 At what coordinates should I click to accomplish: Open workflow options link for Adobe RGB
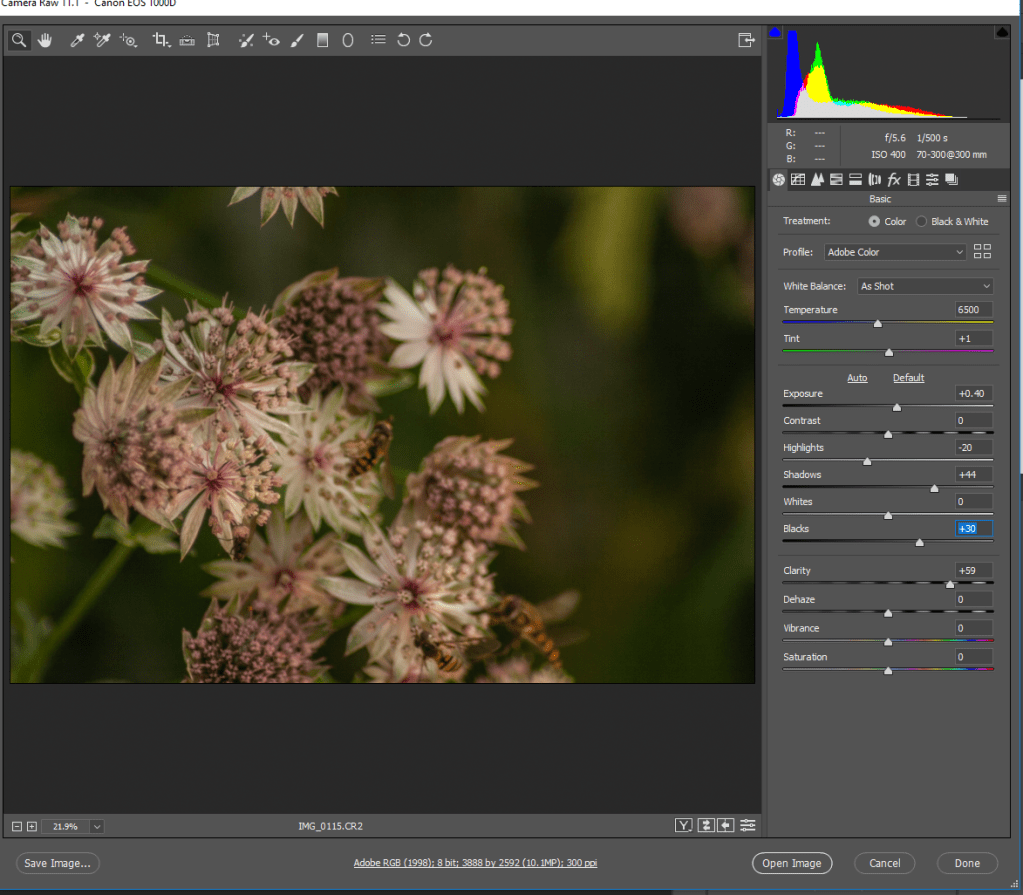[x=475, y=863]
